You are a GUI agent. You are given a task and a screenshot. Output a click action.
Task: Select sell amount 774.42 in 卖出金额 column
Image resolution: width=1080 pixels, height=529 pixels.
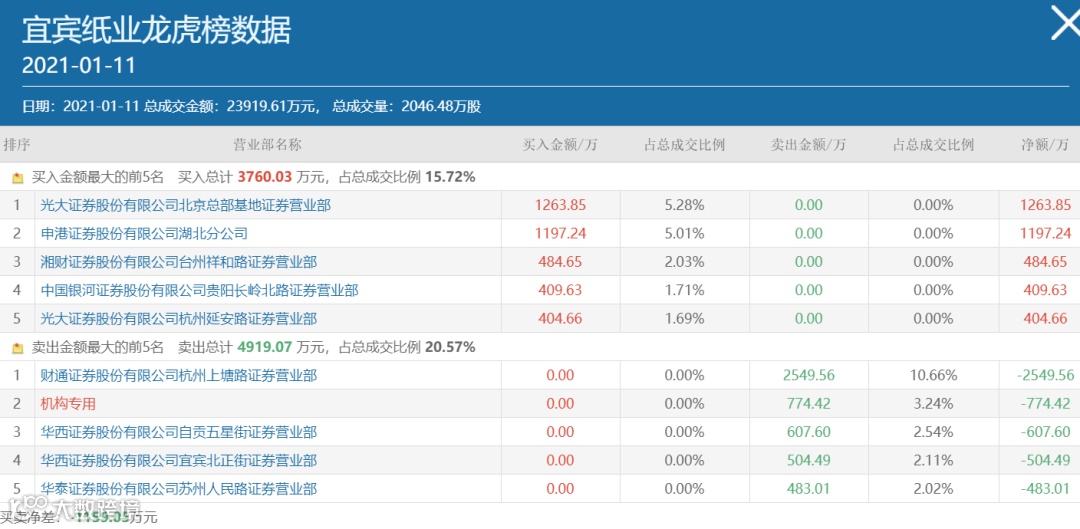point(809,404)
